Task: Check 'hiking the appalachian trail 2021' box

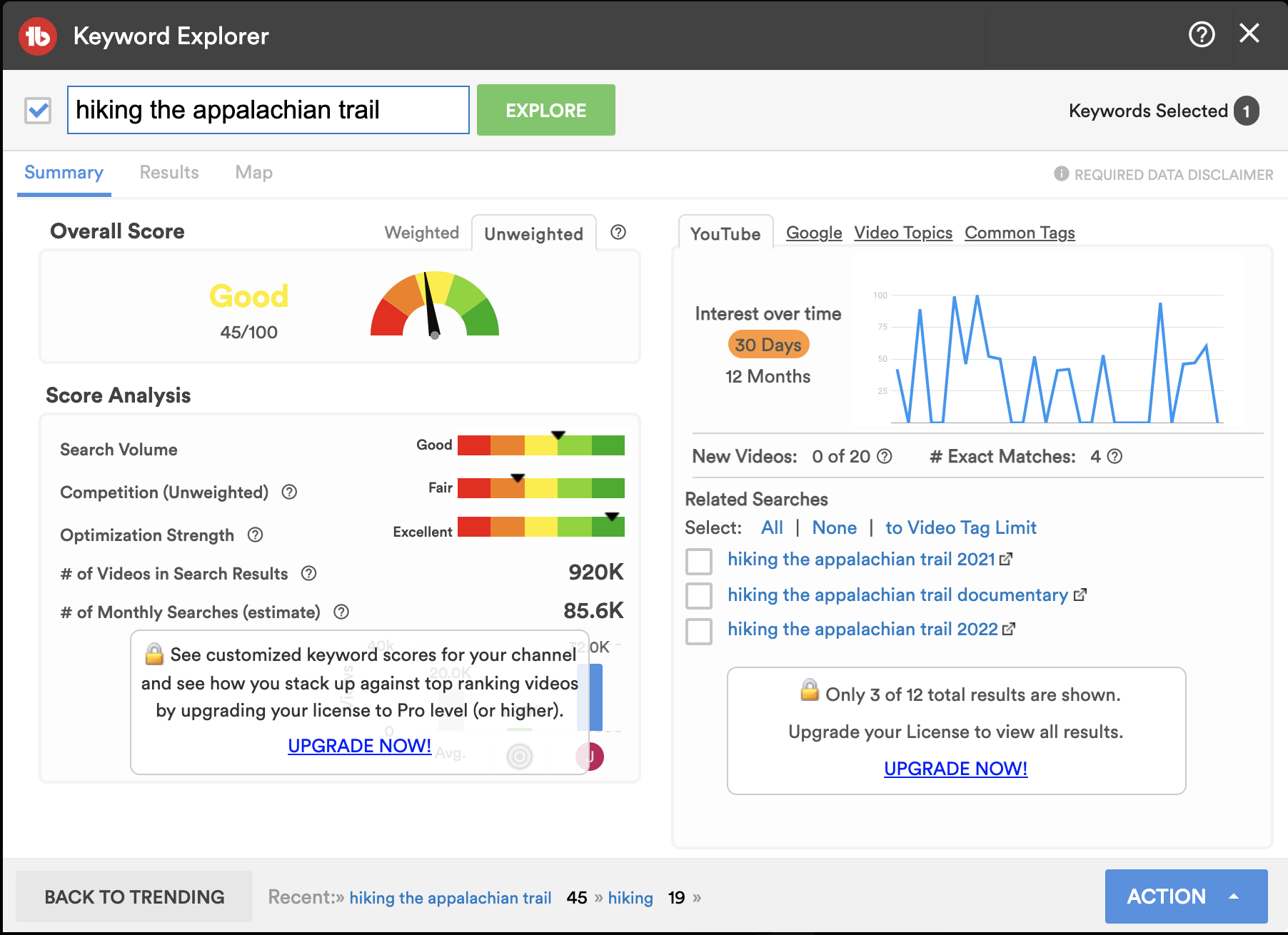Action: click(699, 561)
